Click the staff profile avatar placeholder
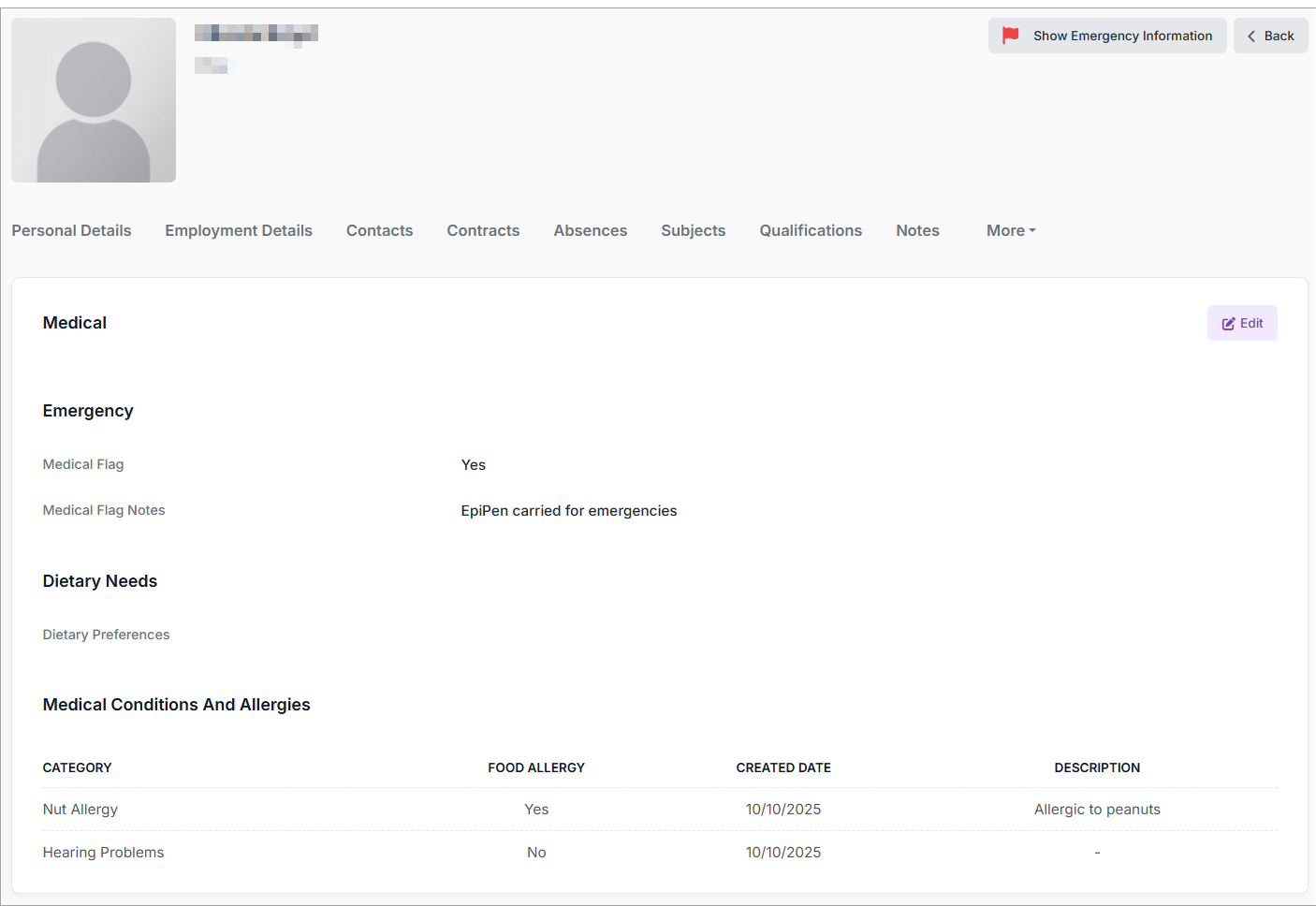 (x=94, y=100)
